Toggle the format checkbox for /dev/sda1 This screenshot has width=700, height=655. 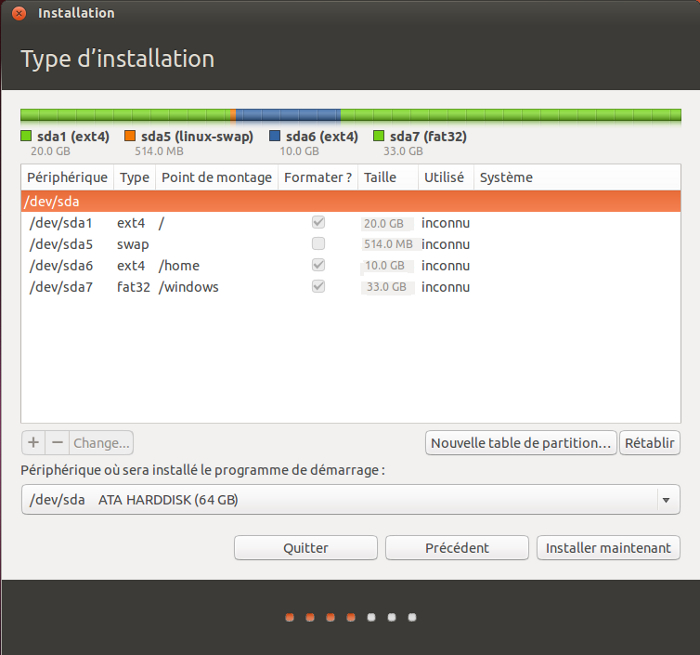click(318, 223)
